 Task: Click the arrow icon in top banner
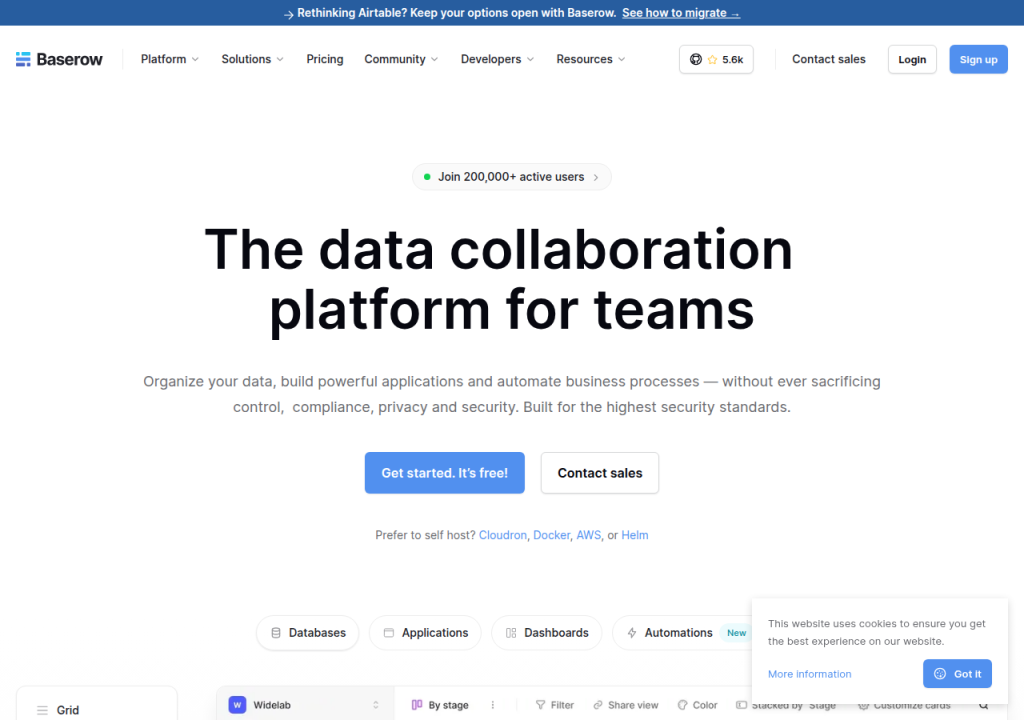point(289,14)
